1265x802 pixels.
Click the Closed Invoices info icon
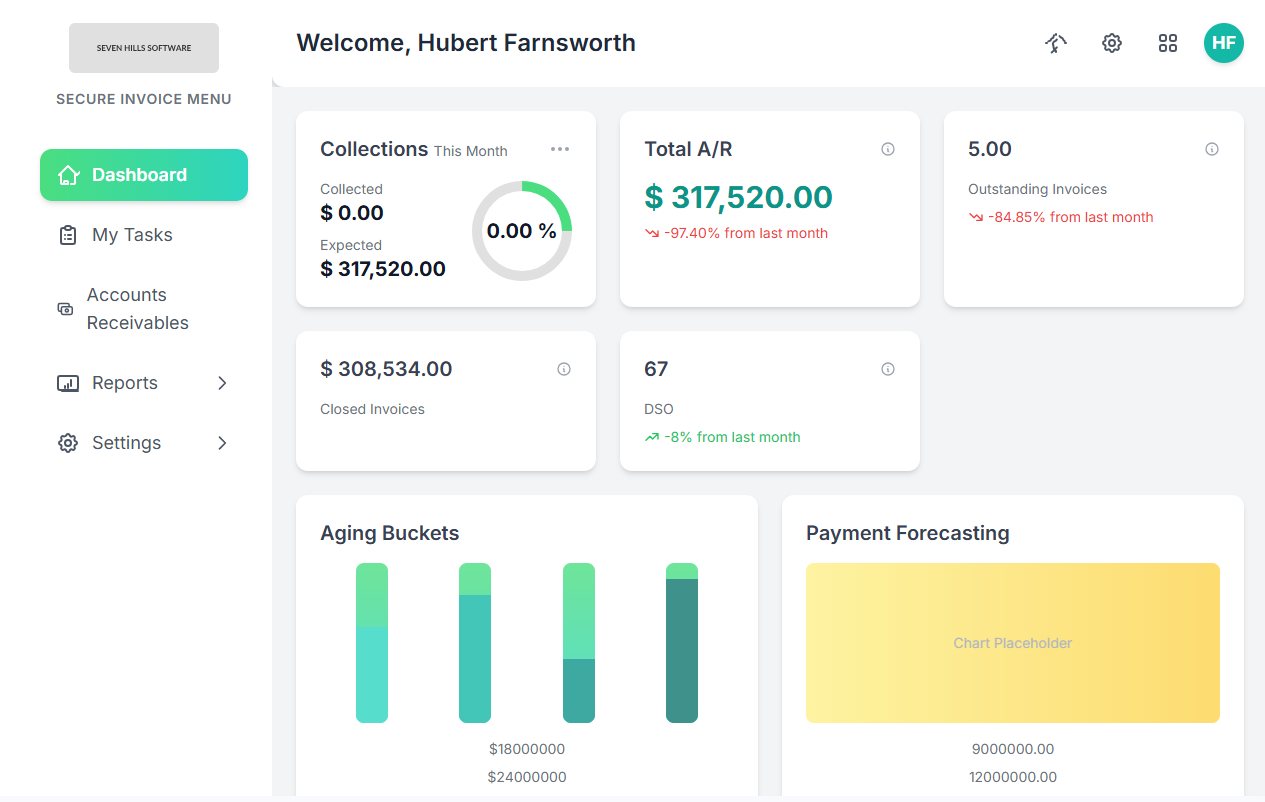[x=564, y=369]
